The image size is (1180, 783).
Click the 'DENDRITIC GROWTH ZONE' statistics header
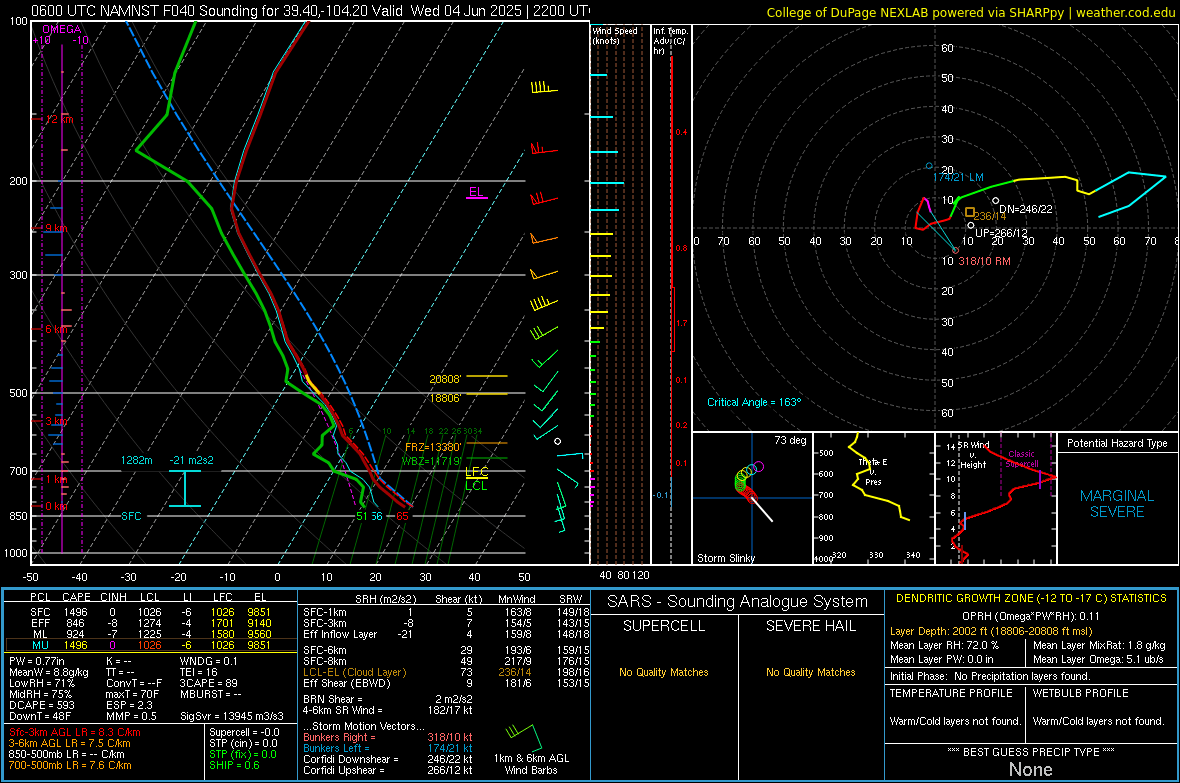point(1031,599)
